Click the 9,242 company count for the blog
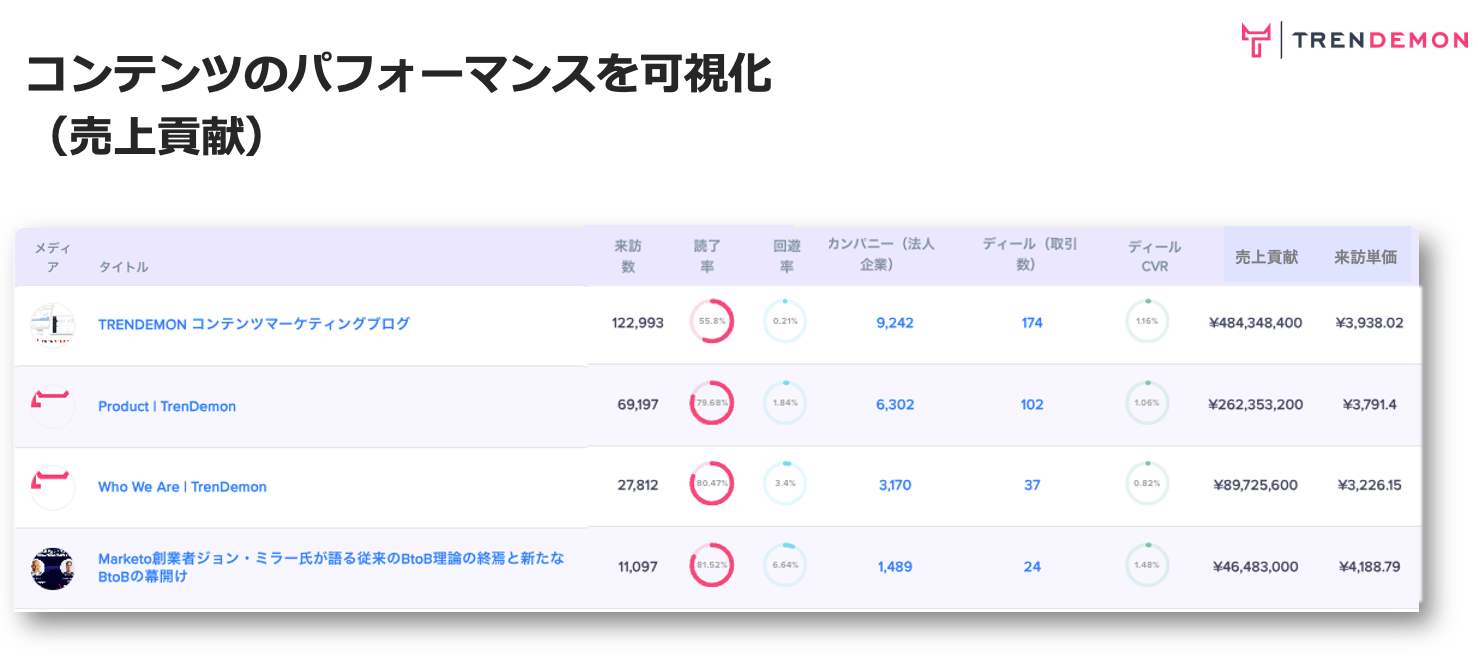 point(894,322)
